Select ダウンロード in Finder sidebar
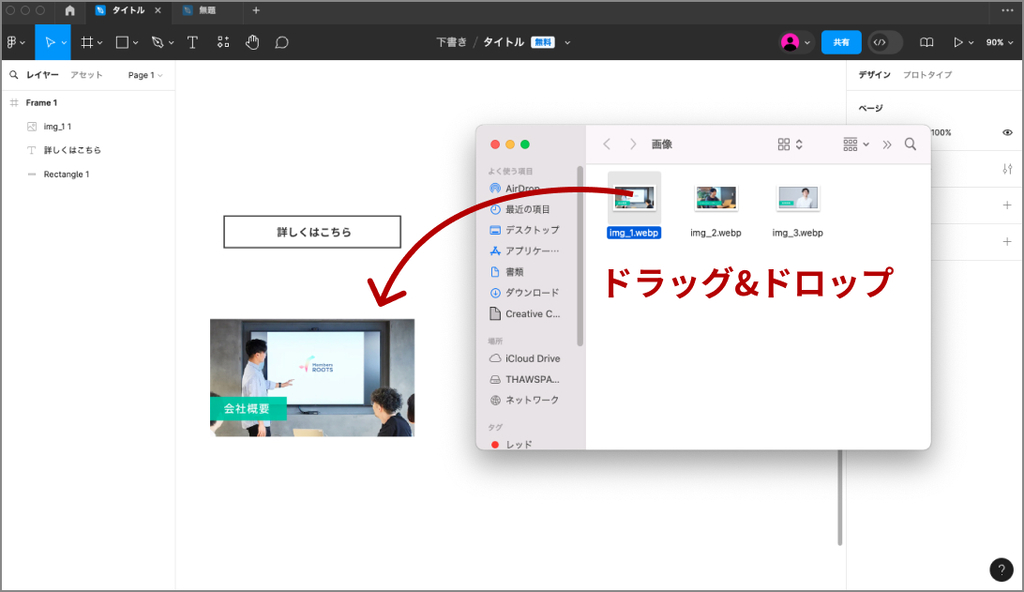Image resolution: width=1024 pixels, height=592 pixels. click(x=532, y=292)
